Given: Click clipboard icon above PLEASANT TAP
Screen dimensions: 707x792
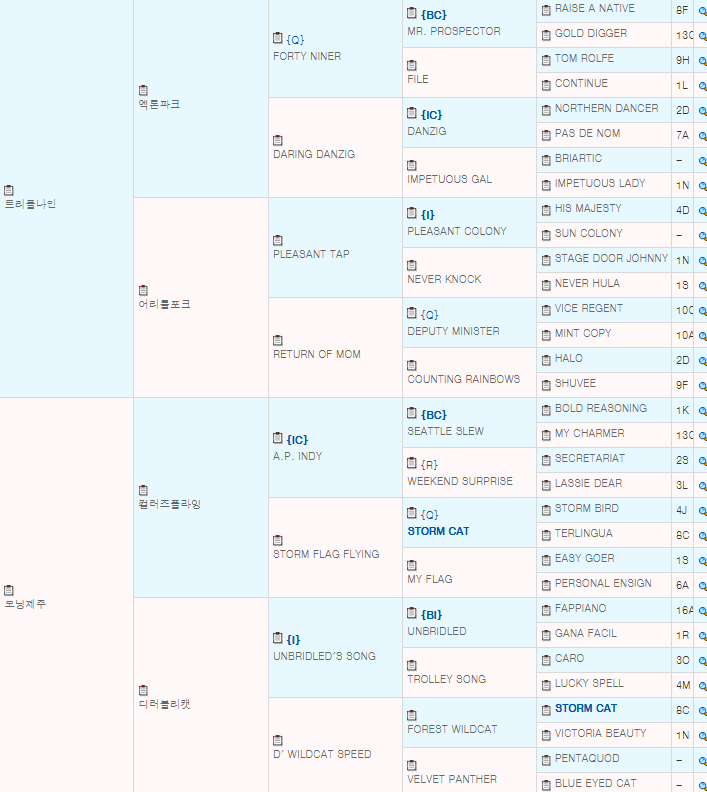Looking at the screenshot, I should point(278,240).
